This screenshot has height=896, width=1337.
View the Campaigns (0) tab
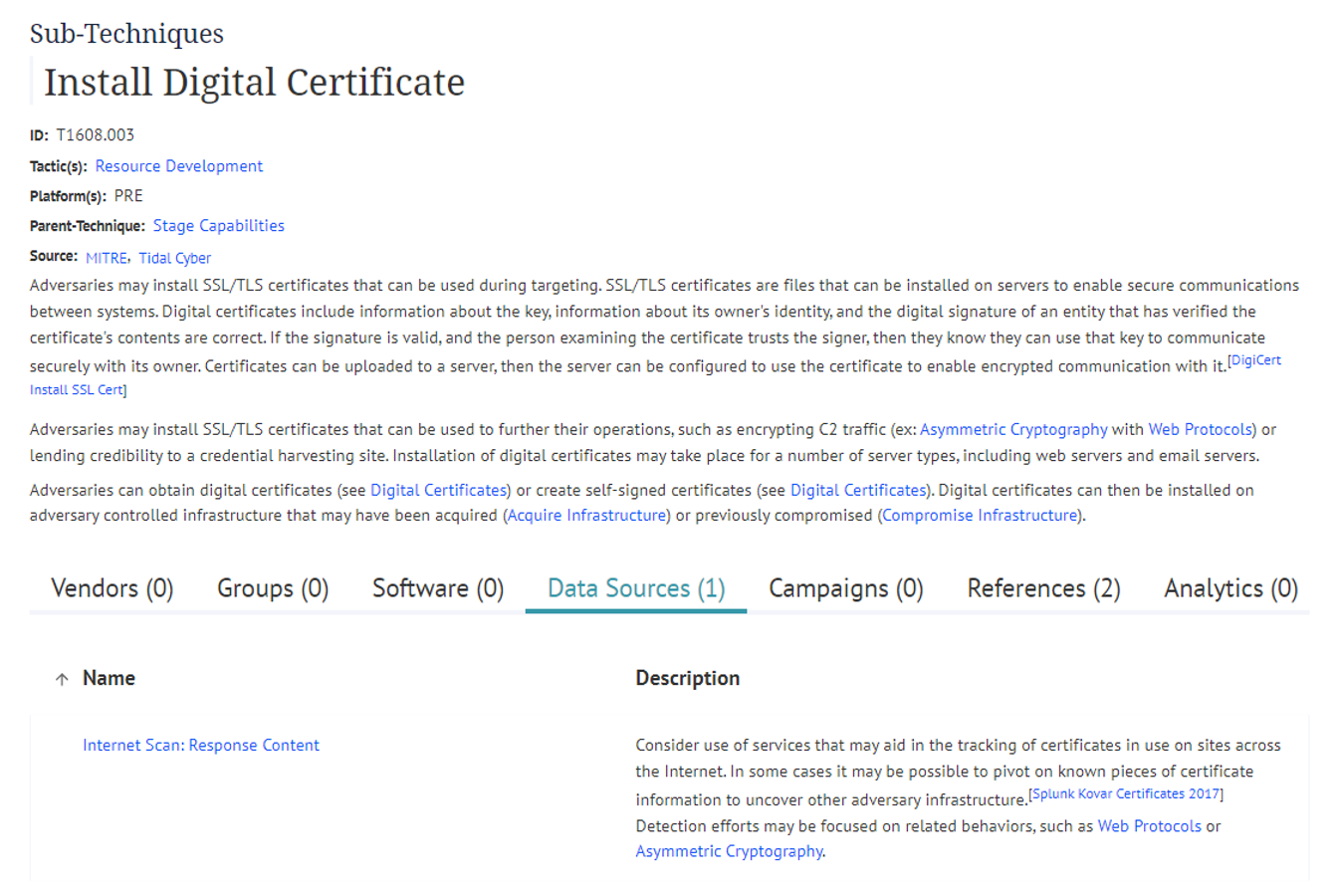click(x=846, y=588)
